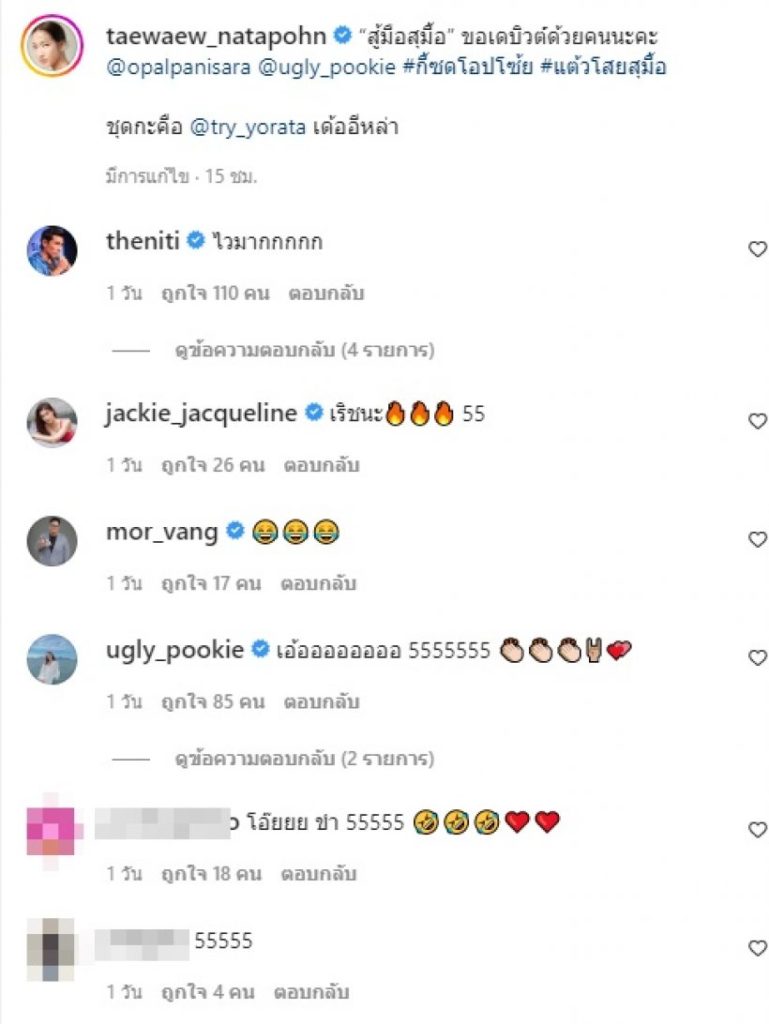
Task: Reply to jackie_jacqueline's comment
Action: click(321, 466)
